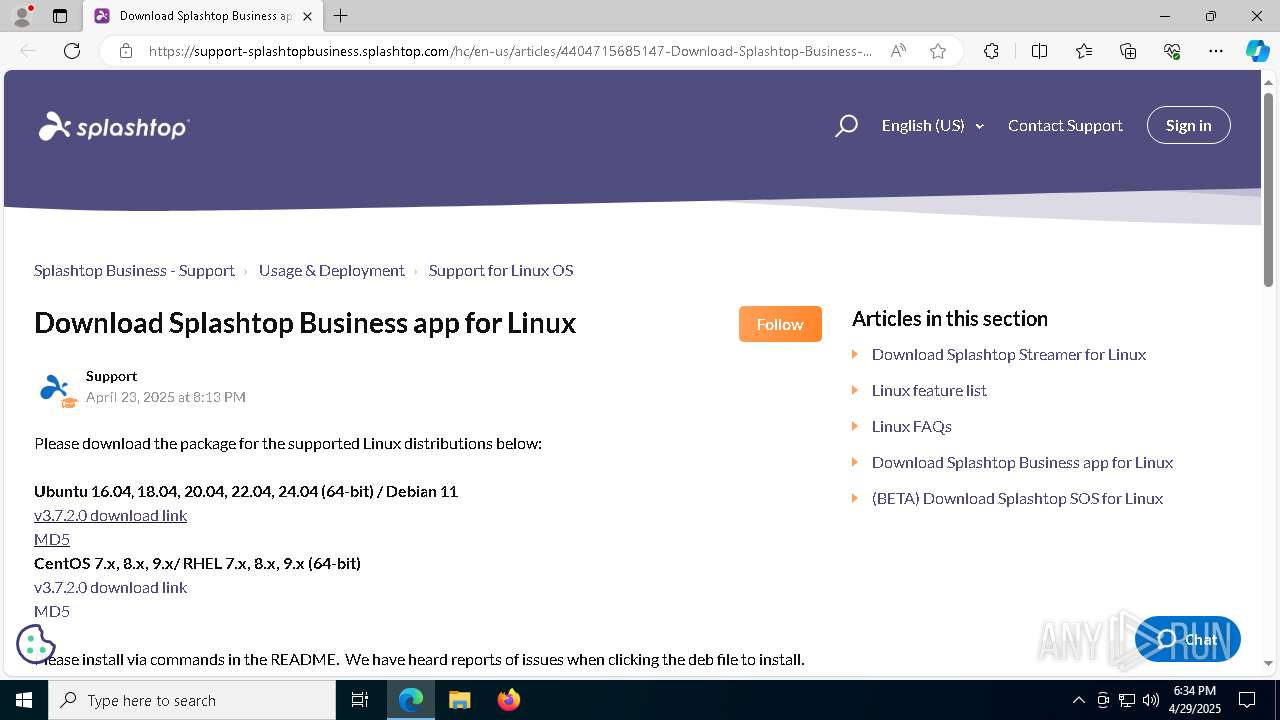Open Collections in Edge toolbar
Screen dimensions: 1280x720
1128,51
